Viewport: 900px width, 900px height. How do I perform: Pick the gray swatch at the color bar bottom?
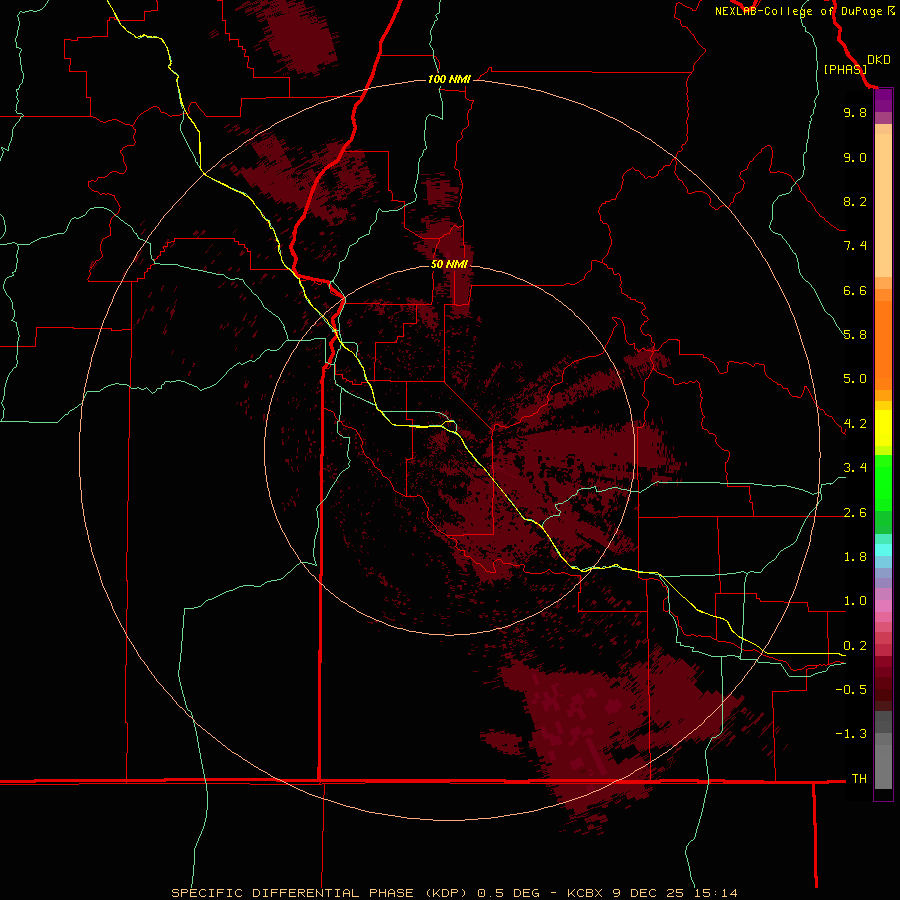point(883,766)
